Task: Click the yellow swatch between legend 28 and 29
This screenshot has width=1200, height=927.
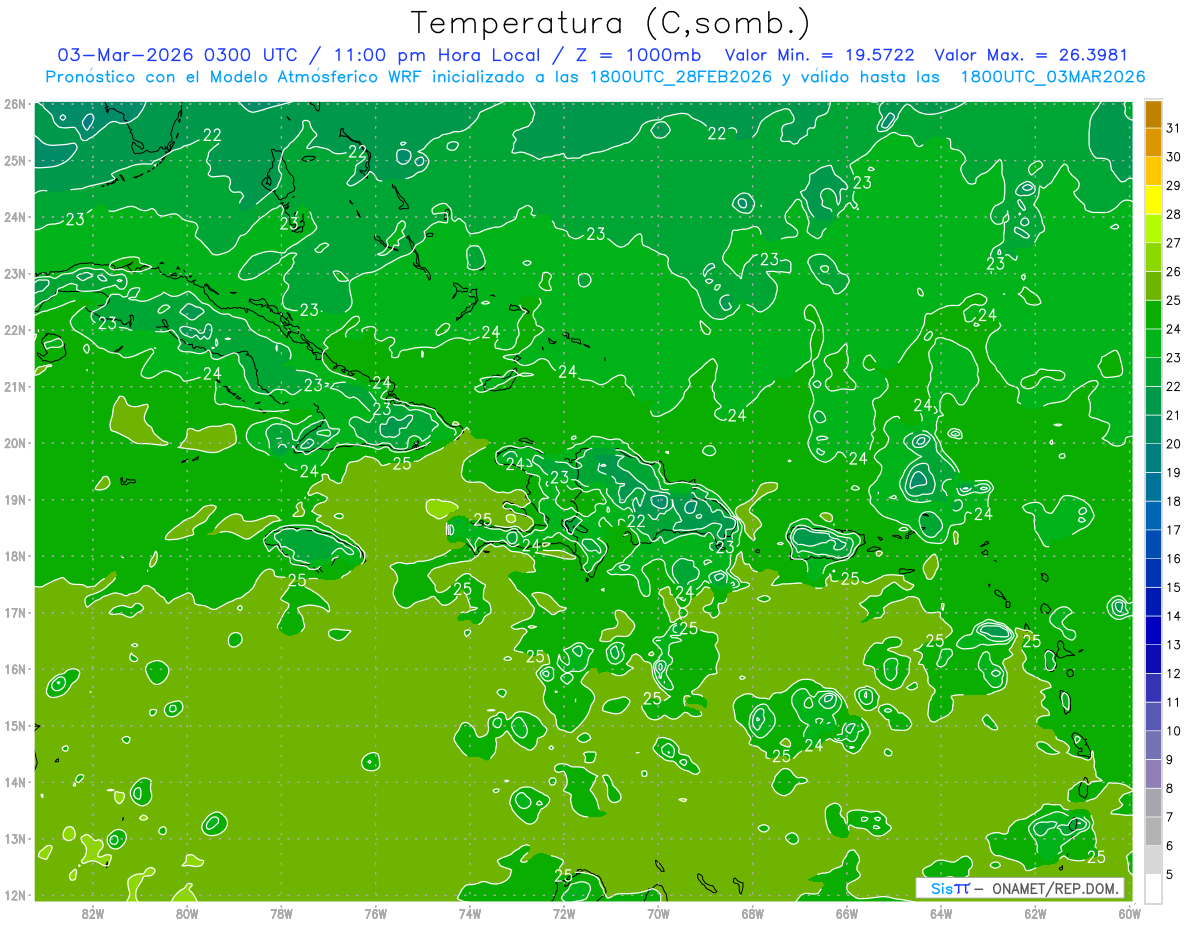Action: click(x=1153, y=199)
